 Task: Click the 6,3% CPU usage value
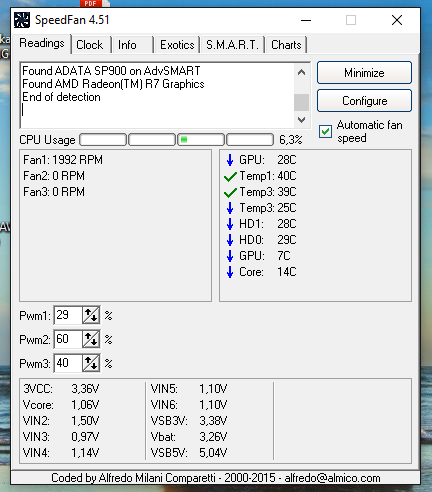(x=290, y=140)
